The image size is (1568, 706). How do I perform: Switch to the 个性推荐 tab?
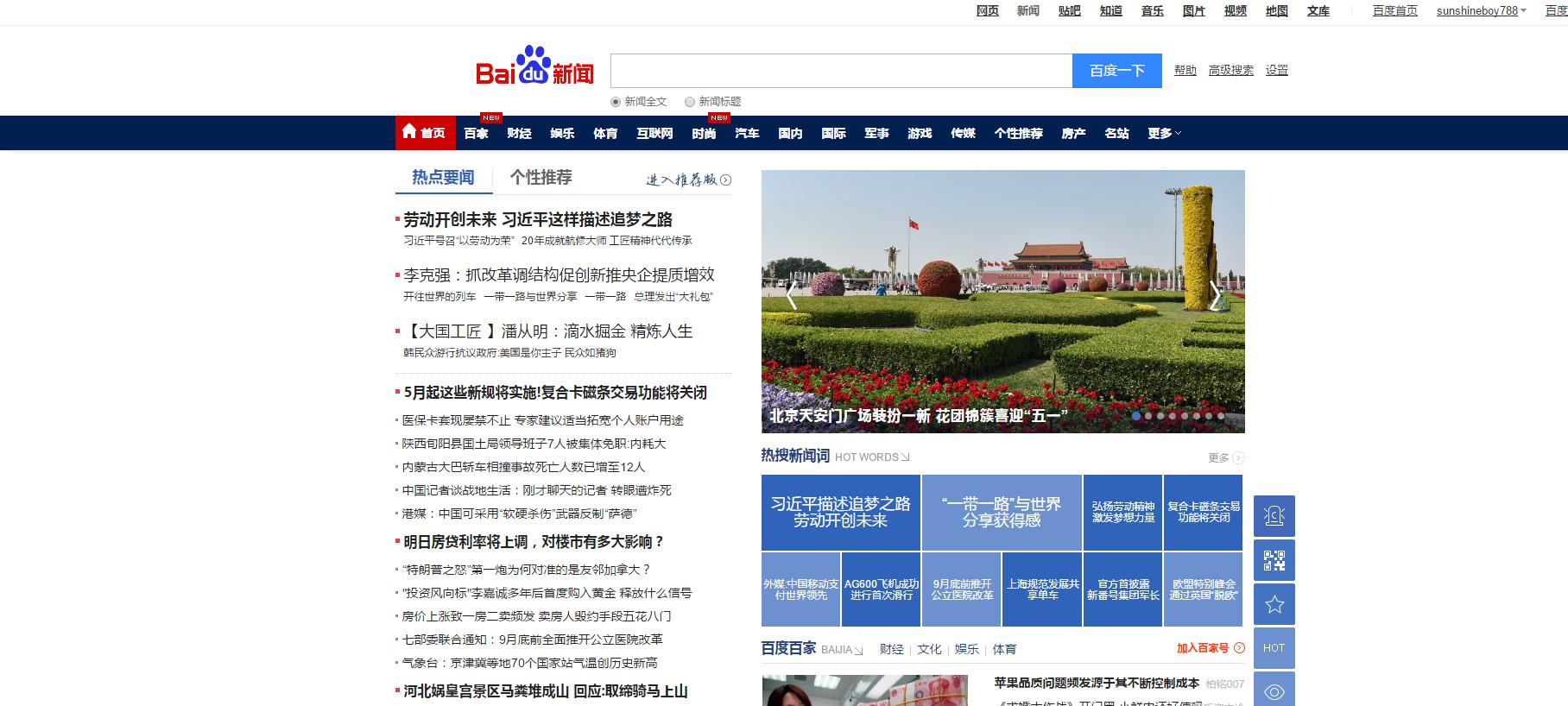541,177
